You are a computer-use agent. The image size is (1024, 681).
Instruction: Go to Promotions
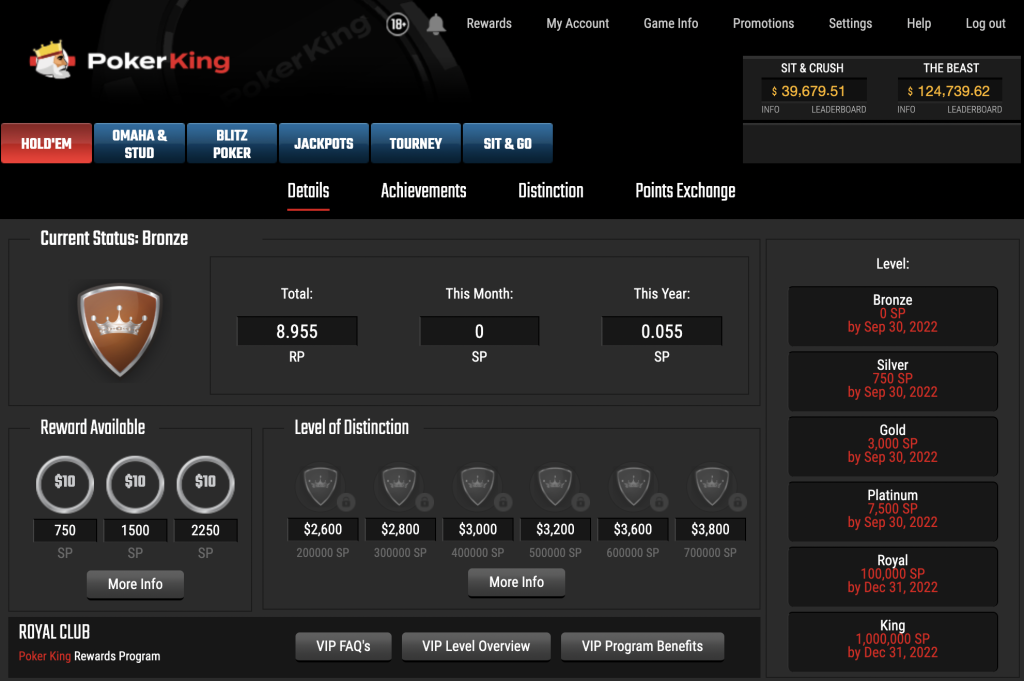[x=763, y=24]
